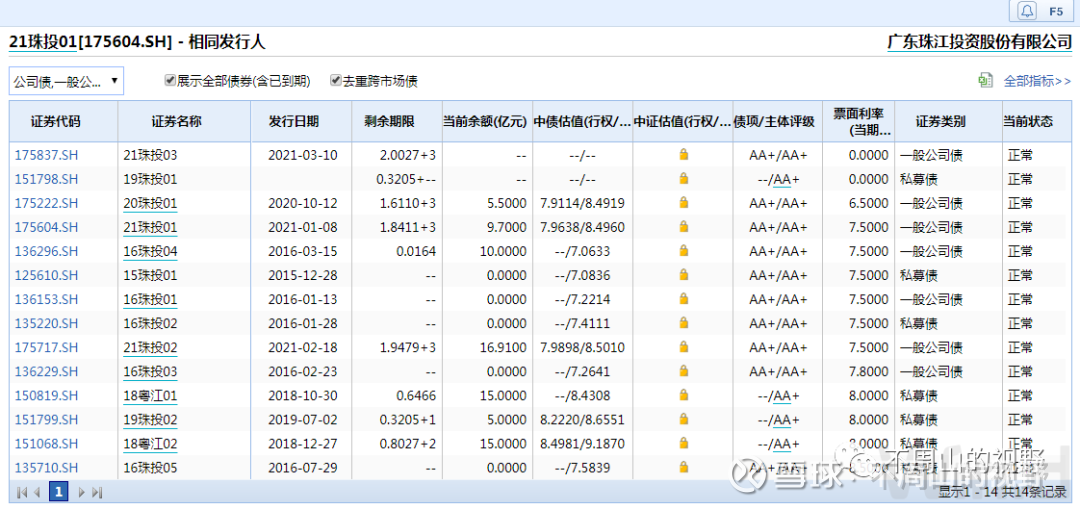
Task: Open 全部指标 link
Action: pyautogui.click(x=1037, y=81)
